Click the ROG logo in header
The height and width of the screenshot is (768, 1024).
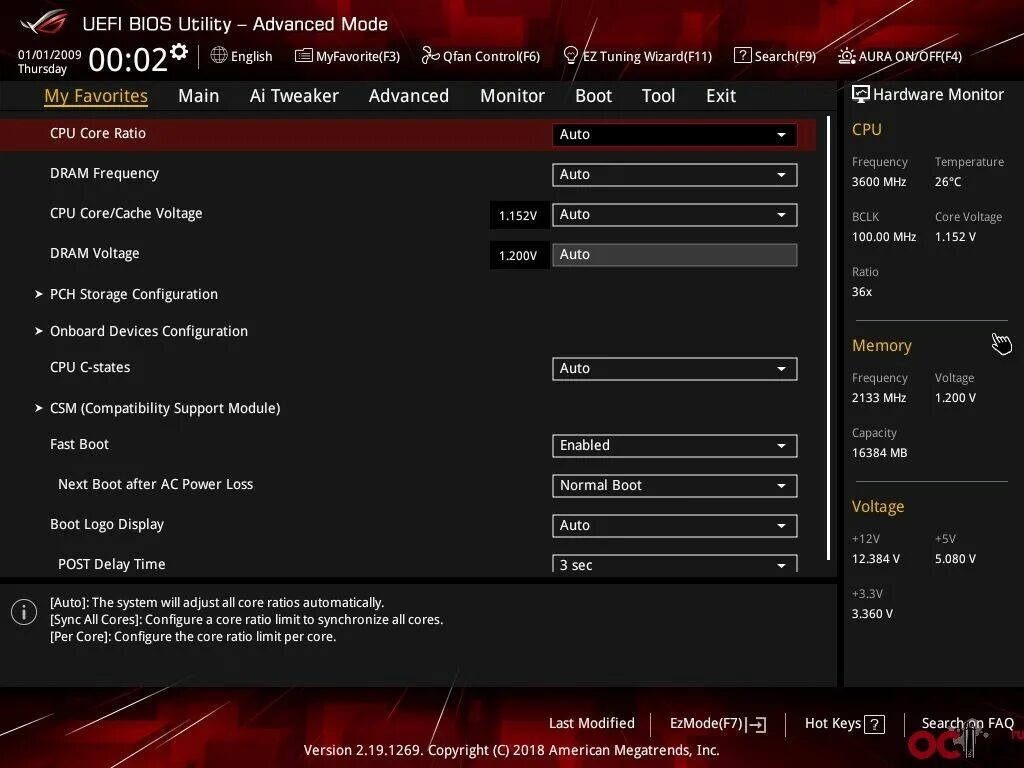(44, 22)
